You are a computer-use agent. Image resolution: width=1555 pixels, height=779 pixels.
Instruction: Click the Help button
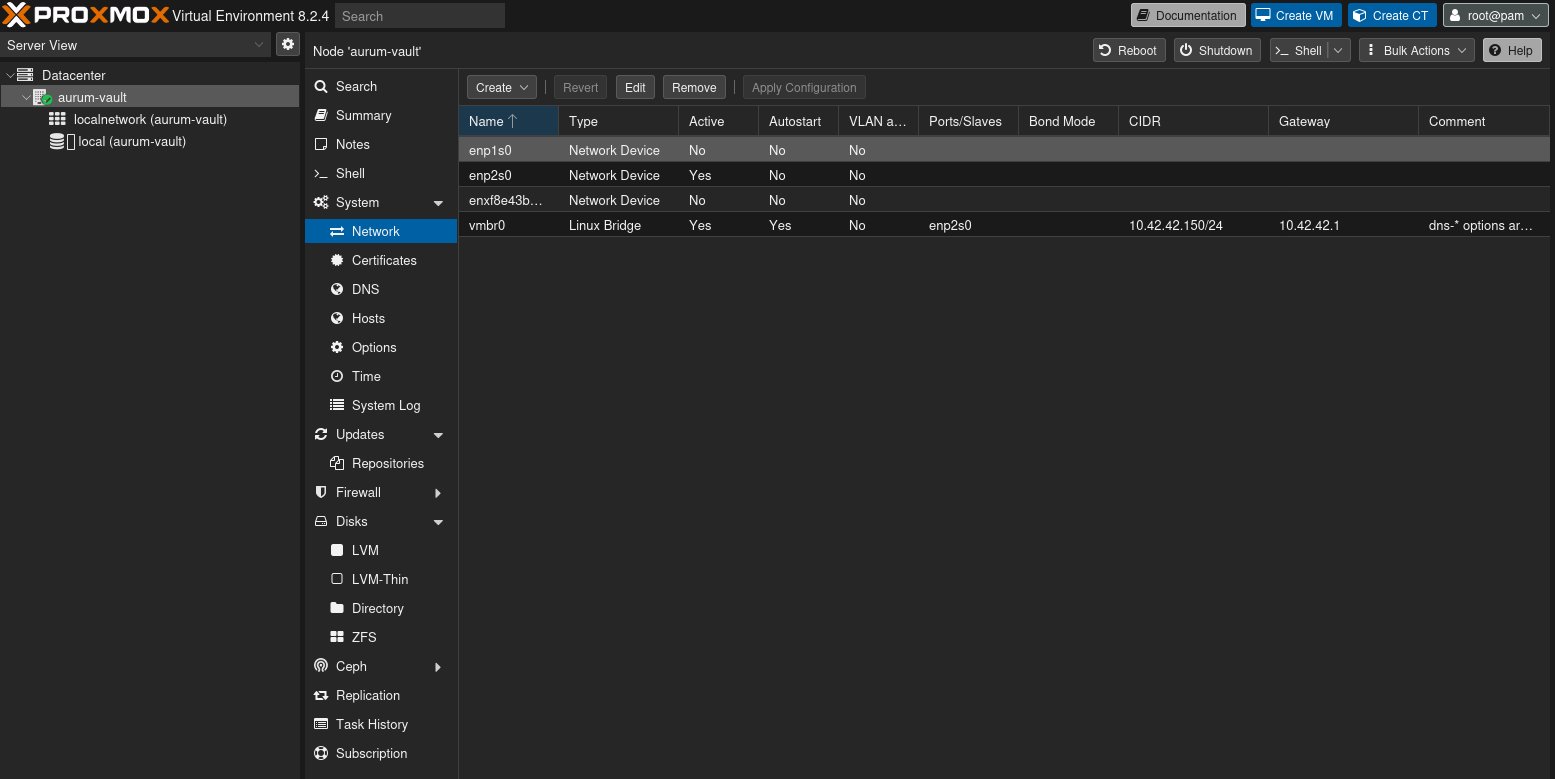click(1511, 50)
